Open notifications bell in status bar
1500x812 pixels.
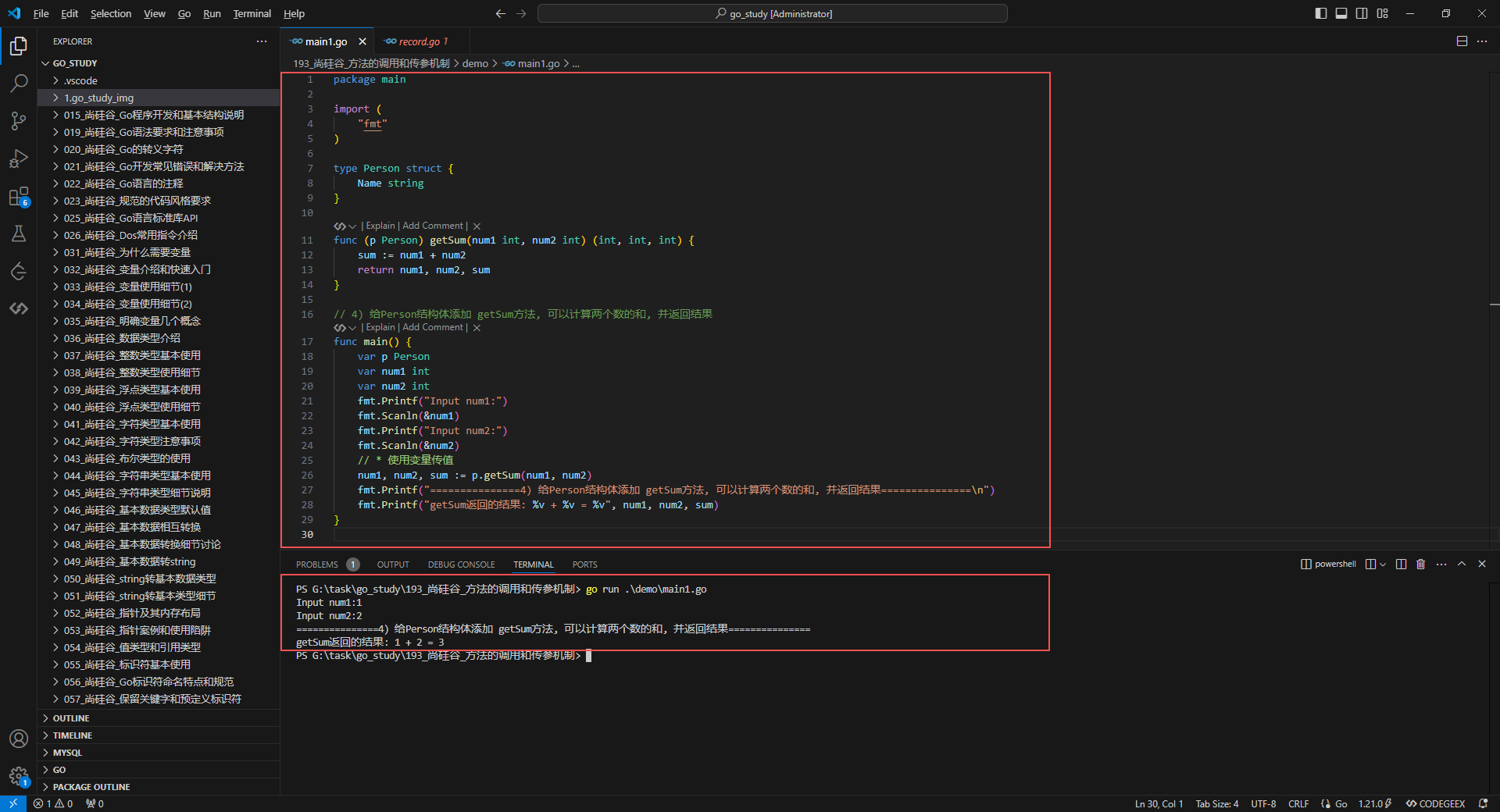[1483, 803]
